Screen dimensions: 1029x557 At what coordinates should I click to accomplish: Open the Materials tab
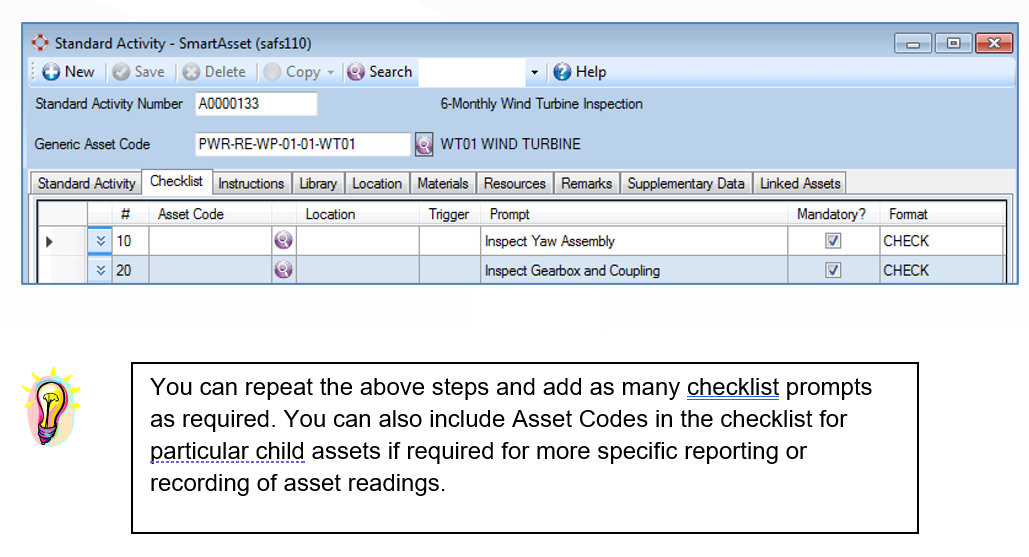click(x=443, y=184)
